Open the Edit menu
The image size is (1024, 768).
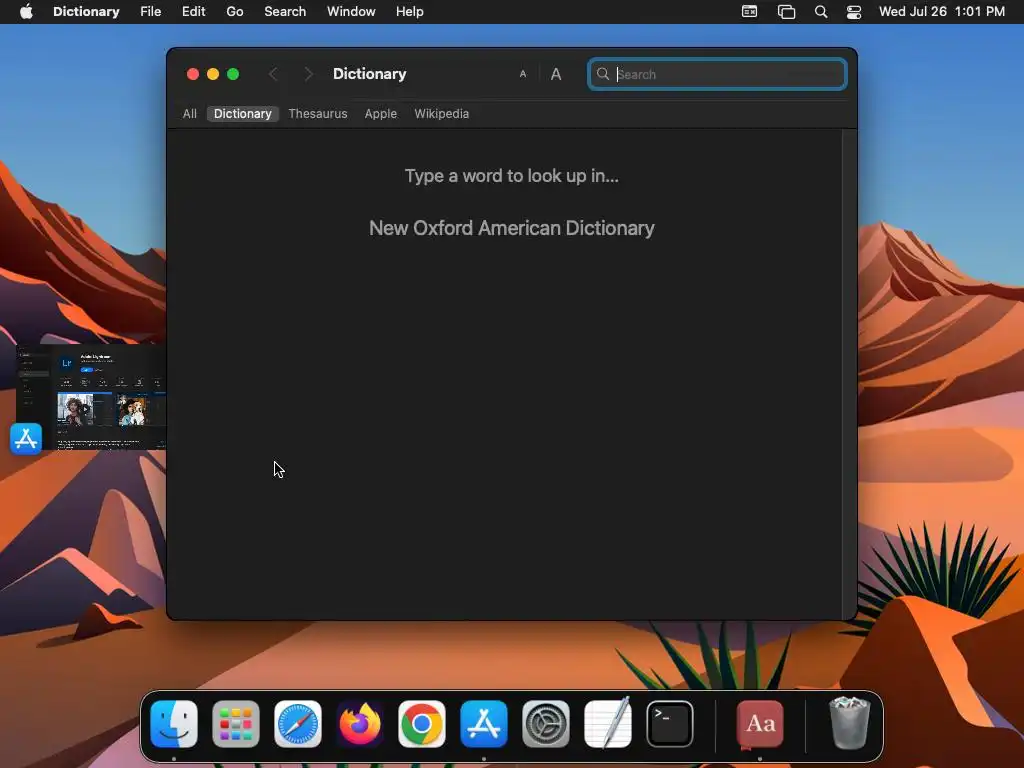click(x=193, y=12)
